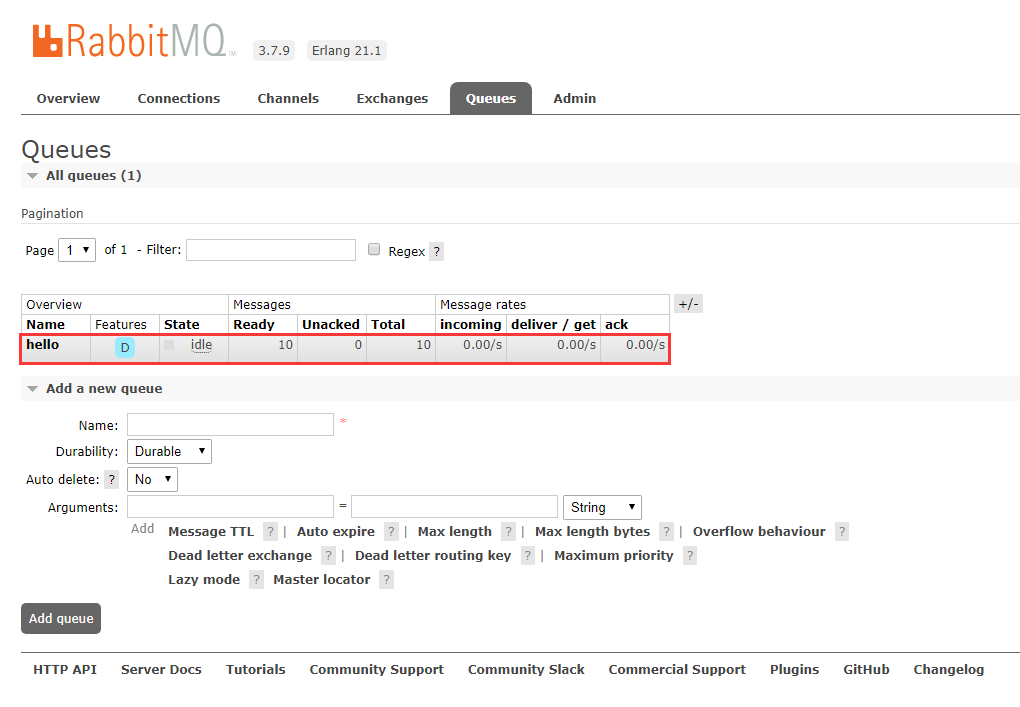
Task: Open the Community Slack footer link
Action: pyautogui.click(x=526, y=669)
